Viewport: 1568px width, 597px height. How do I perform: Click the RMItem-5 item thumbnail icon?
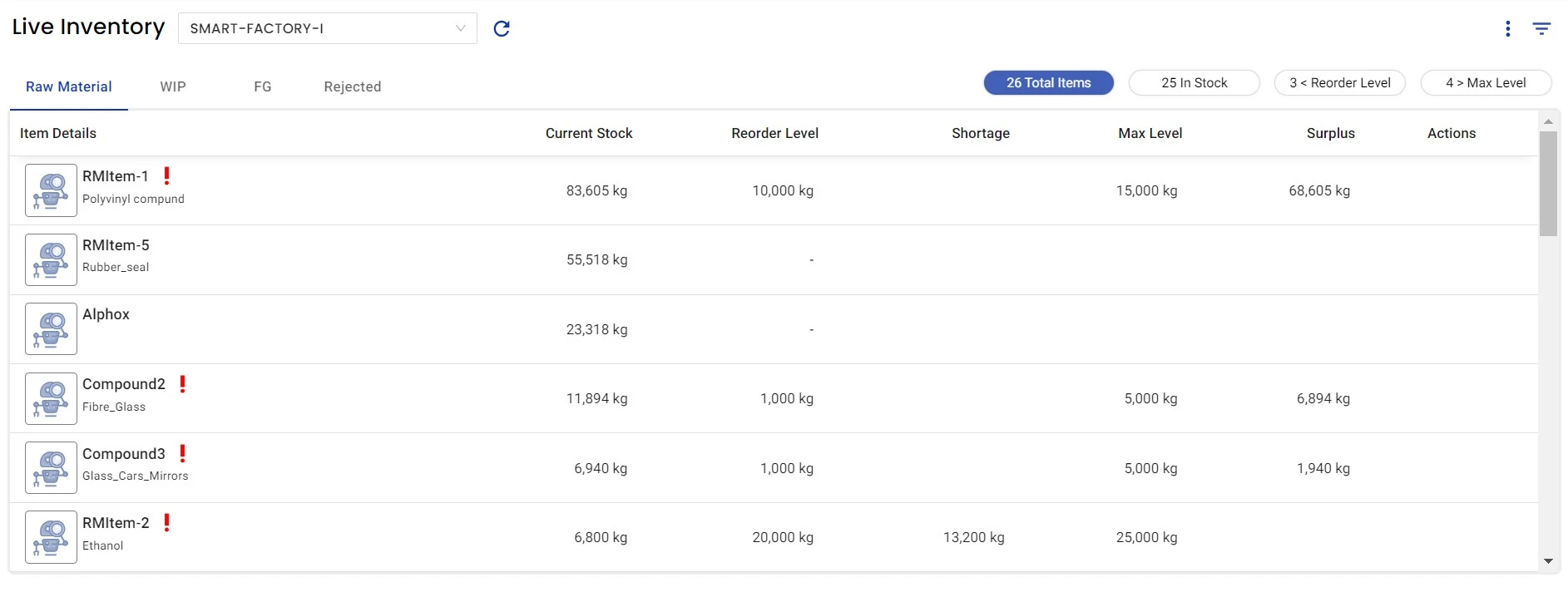[x=51, y=259]
